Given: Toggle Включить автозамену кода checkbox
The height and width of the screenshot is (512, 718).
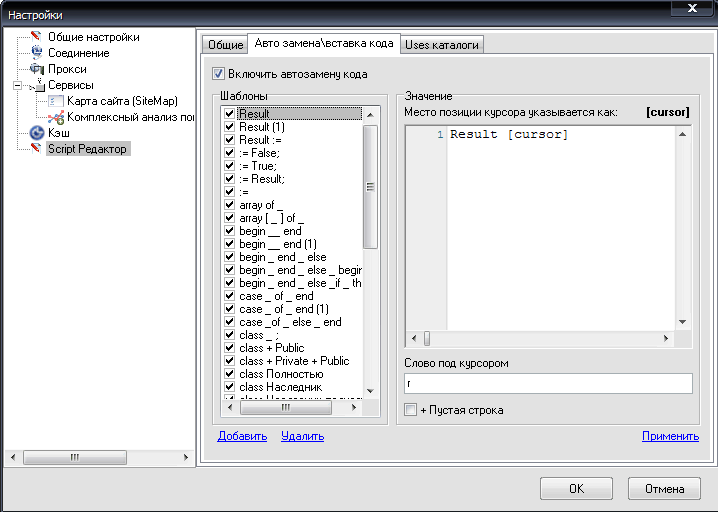Looking at the screenshot, I should (x=219, y=74).
